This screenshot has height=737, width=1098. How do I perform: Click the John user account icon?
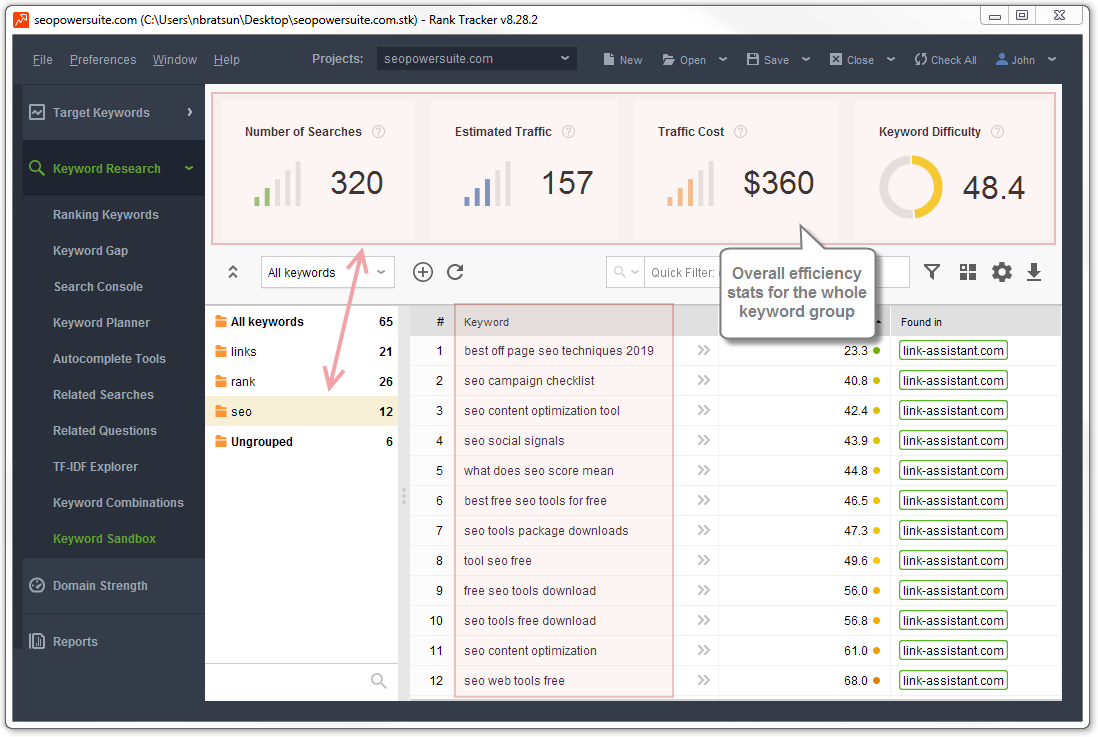[x=1002, y=60]
